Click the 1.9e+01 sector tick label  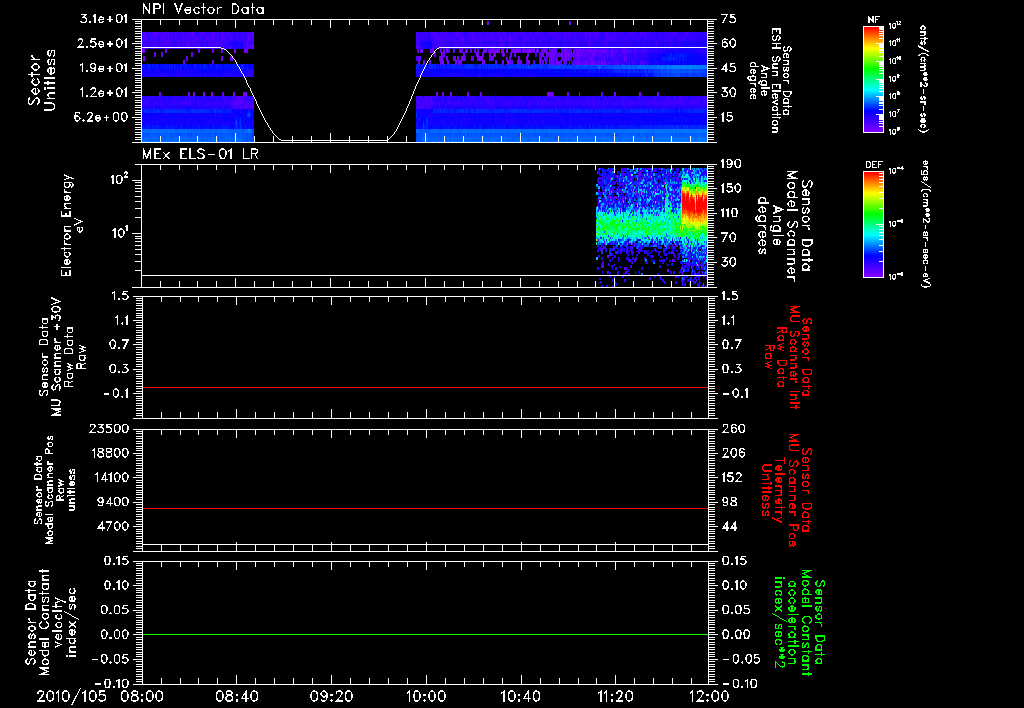point(104,68)
